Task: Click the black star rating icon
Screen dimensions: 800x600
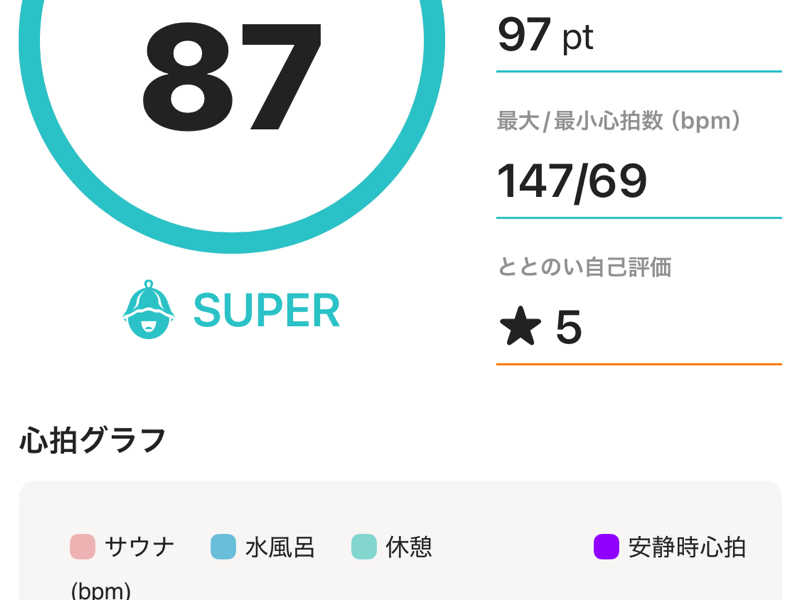Action: (521, 327)
